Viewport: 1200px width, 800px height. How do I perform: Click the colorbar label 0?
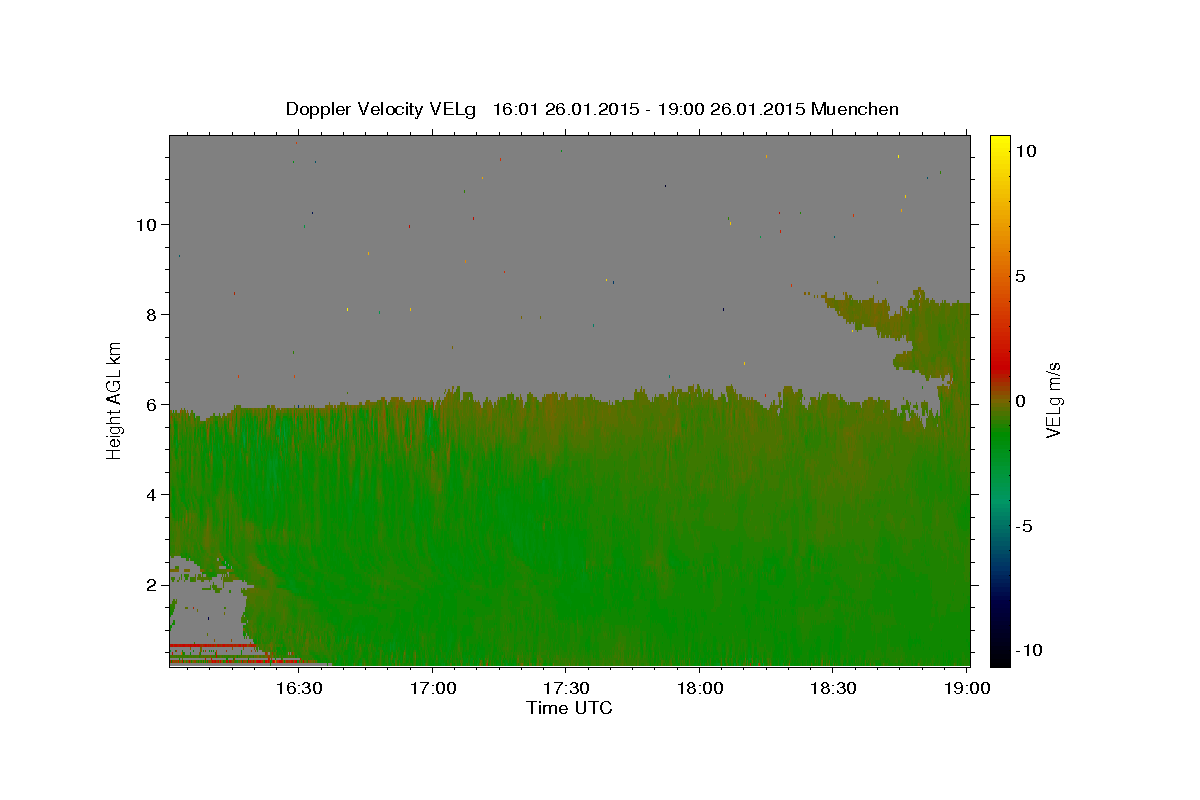tap(1020, 401)
